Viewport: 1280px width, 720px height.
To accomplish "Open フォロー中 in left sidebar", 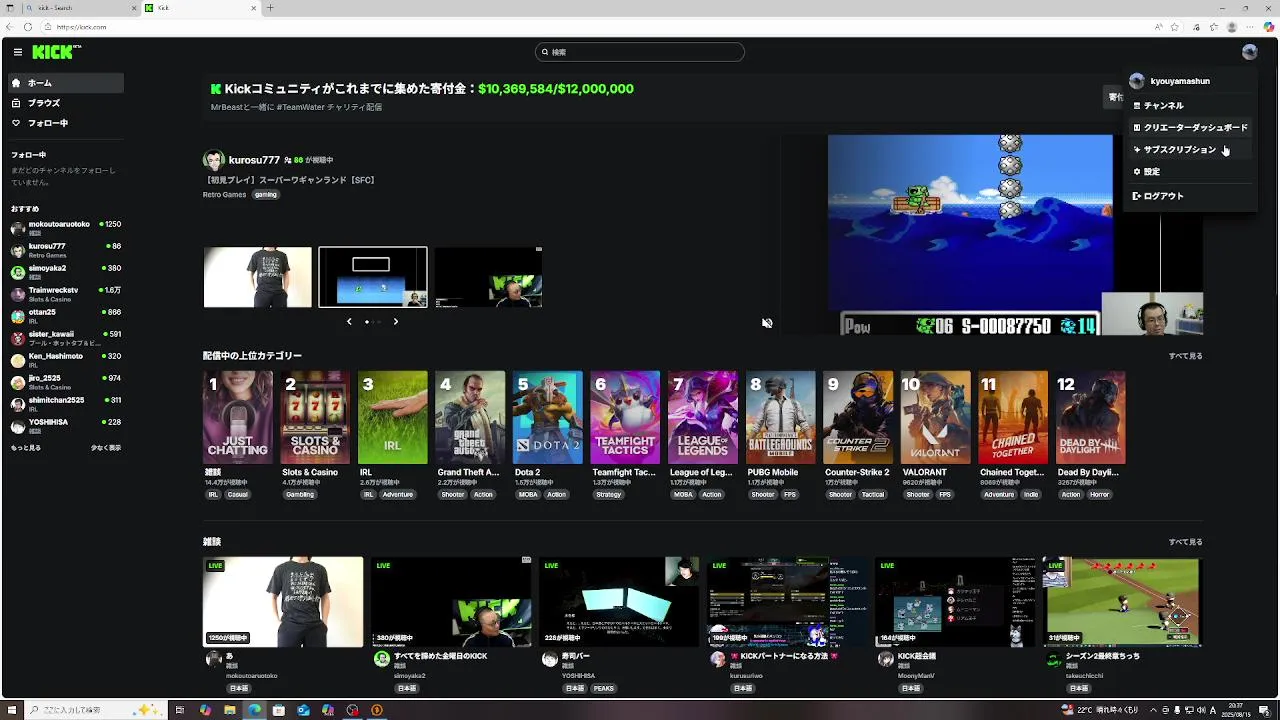I will 66,123.
